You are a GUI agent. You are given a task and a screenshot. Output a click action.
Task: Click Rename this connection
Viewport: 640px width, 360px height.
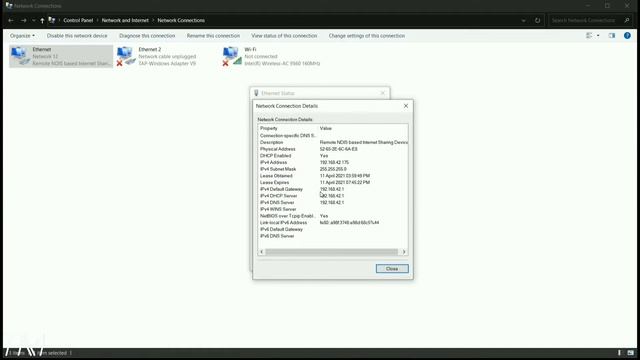click(213, 36)
